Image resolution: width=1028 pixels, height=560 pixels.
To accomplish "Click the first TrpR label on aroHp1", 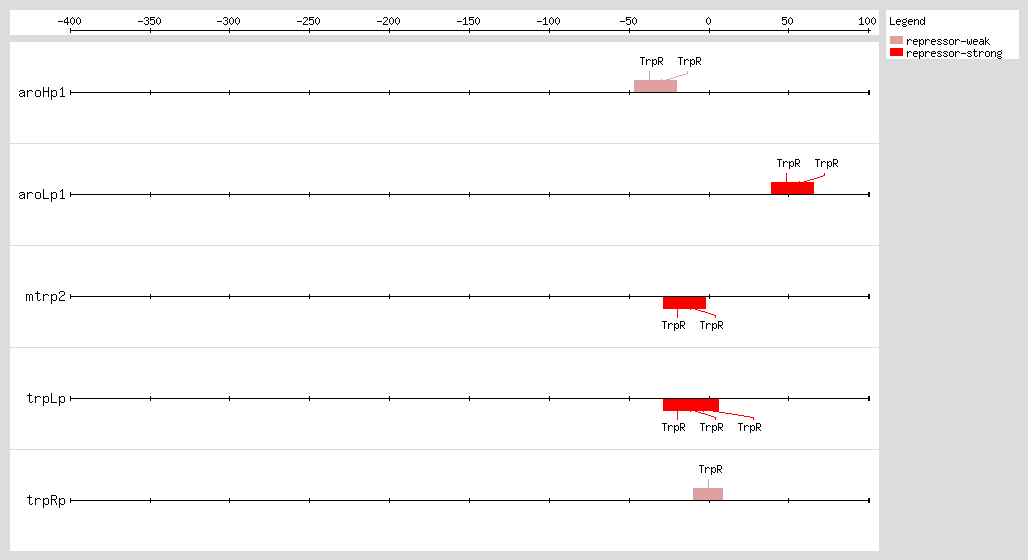I will pos(652,61).
